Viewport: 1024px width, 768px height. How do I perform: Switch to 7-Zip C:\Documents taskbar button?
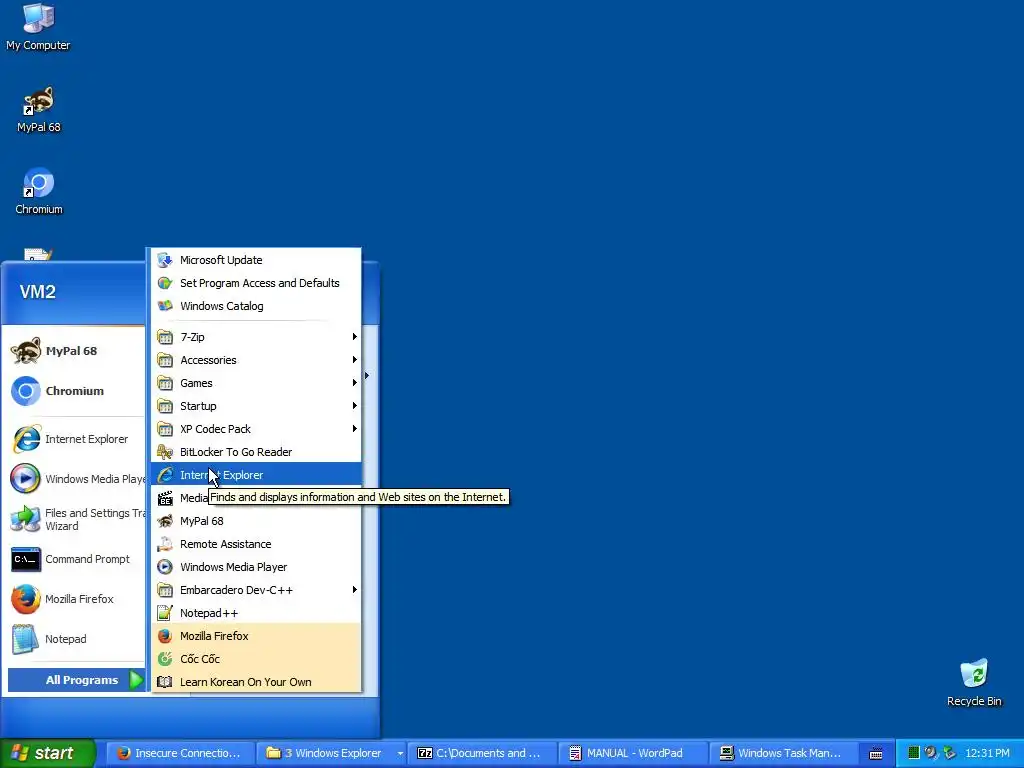[481, 753]
